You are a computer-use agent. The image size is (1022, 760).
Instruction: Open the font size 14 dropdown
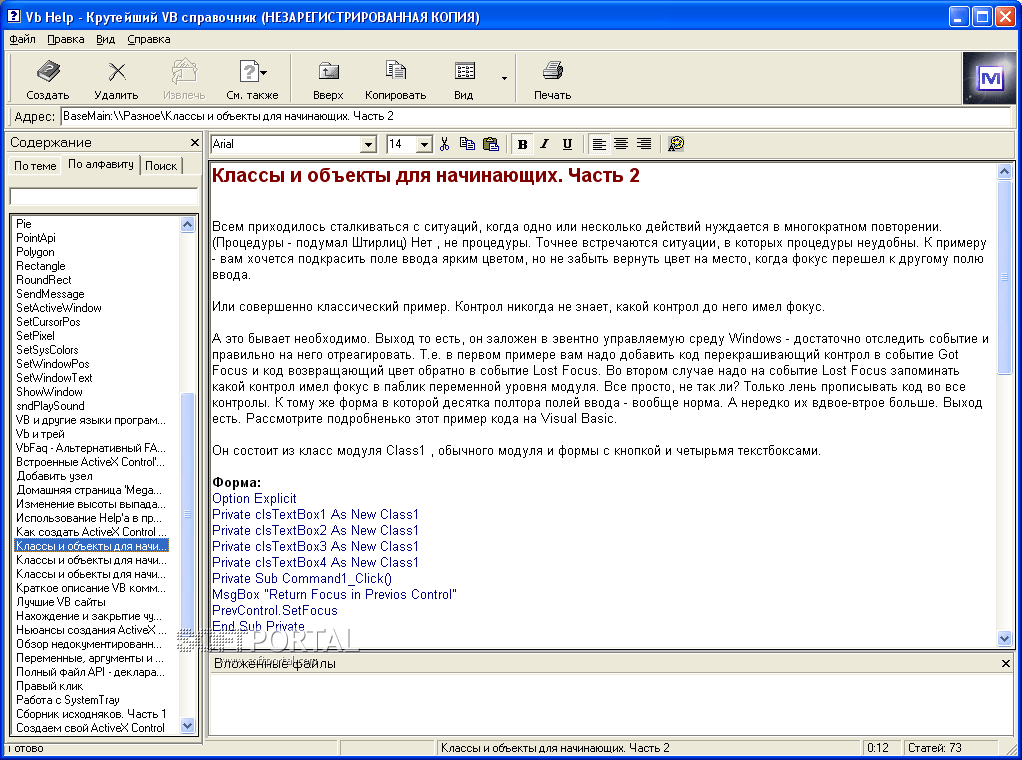coord(424,144)
